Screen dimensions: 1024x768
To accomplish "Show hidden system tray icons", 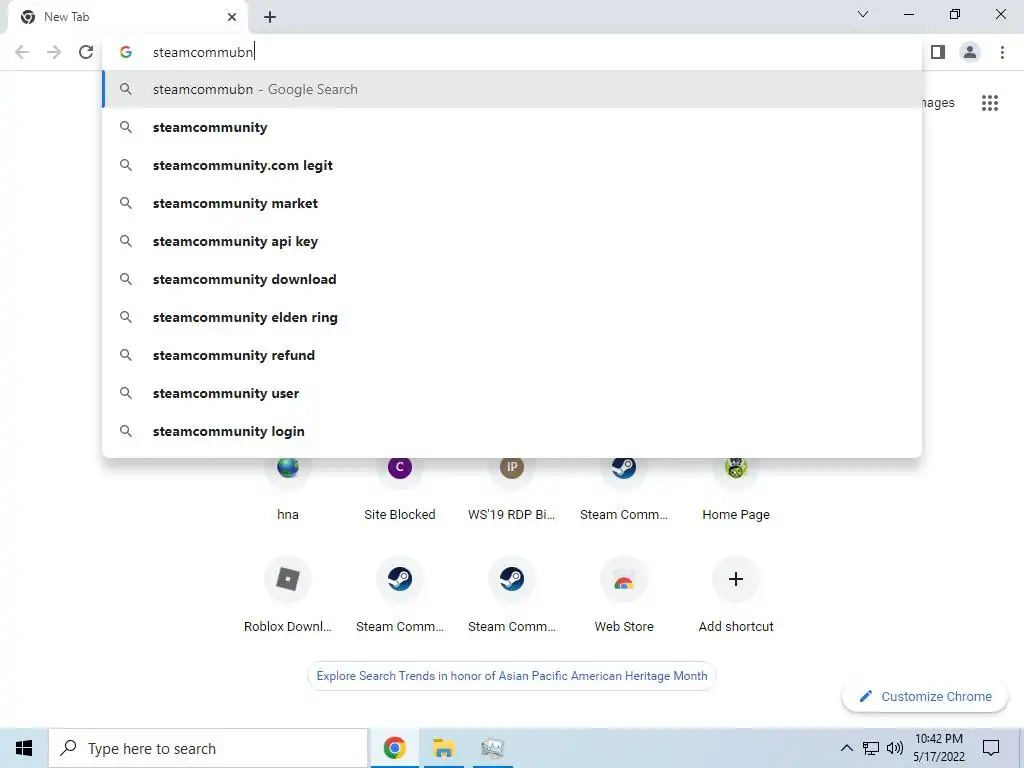I will (x=846, y=748).
